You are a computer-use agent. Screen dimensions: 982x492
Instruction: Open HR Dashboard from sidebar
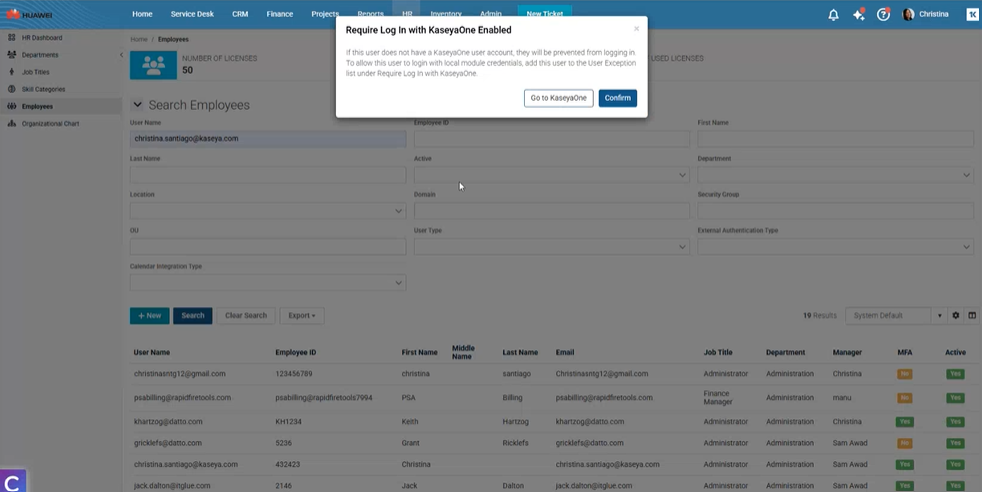pyautogui.click(x=41, y=38)
